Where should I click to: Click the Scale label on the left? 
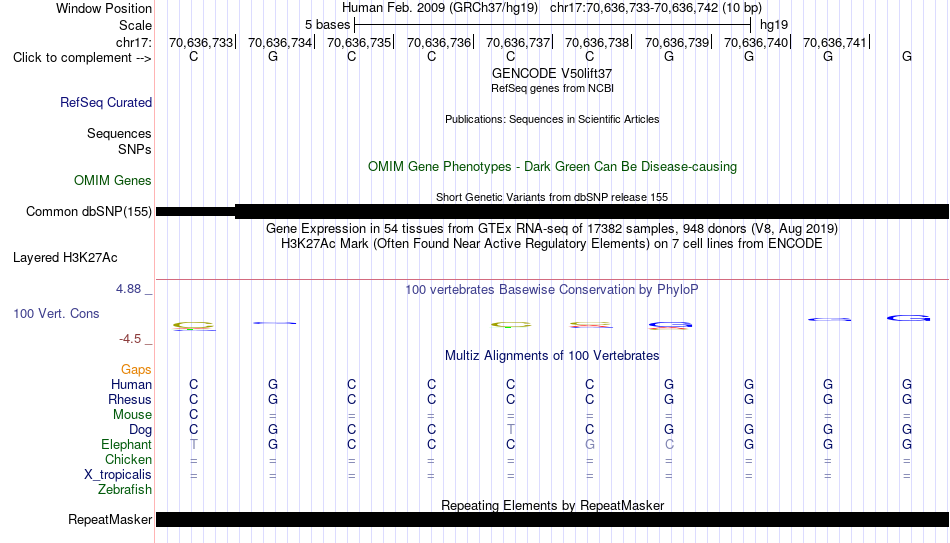point(136,25)
